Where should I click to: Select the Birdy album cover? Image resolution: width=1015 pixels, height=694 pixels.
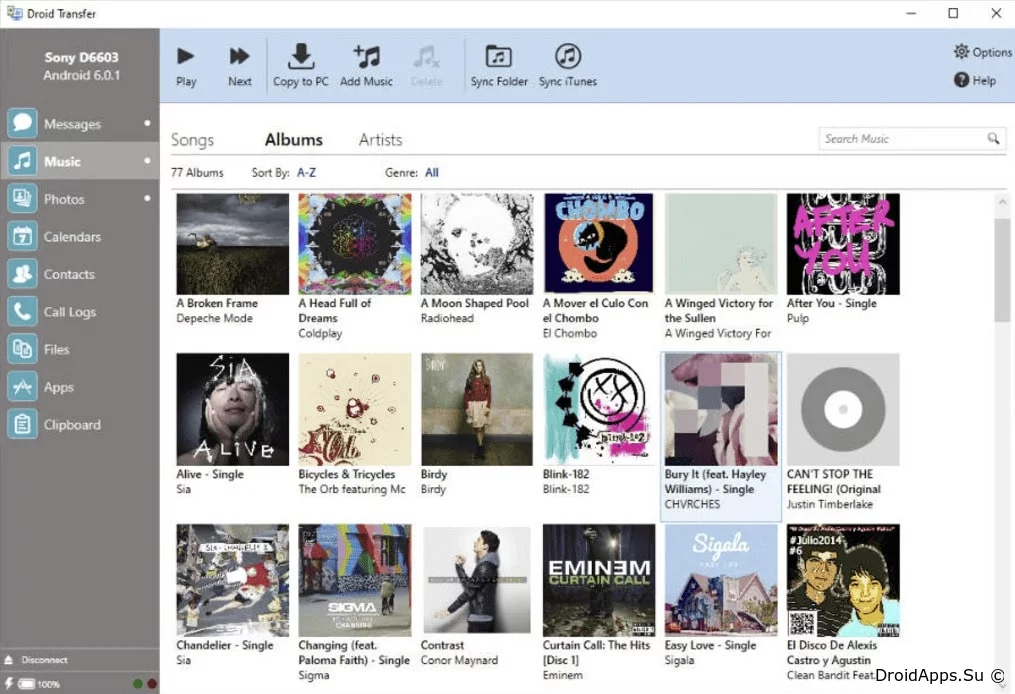click(477, 409)
